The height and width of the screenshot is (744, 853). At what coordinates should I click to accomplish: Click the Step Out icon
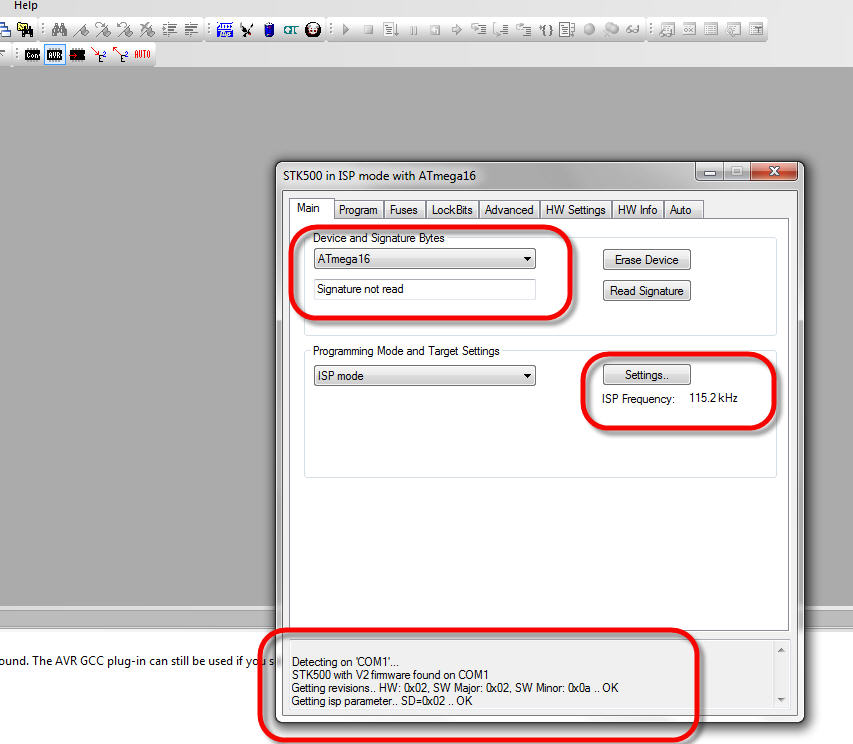pyautogui.click(x=523, y=29)
